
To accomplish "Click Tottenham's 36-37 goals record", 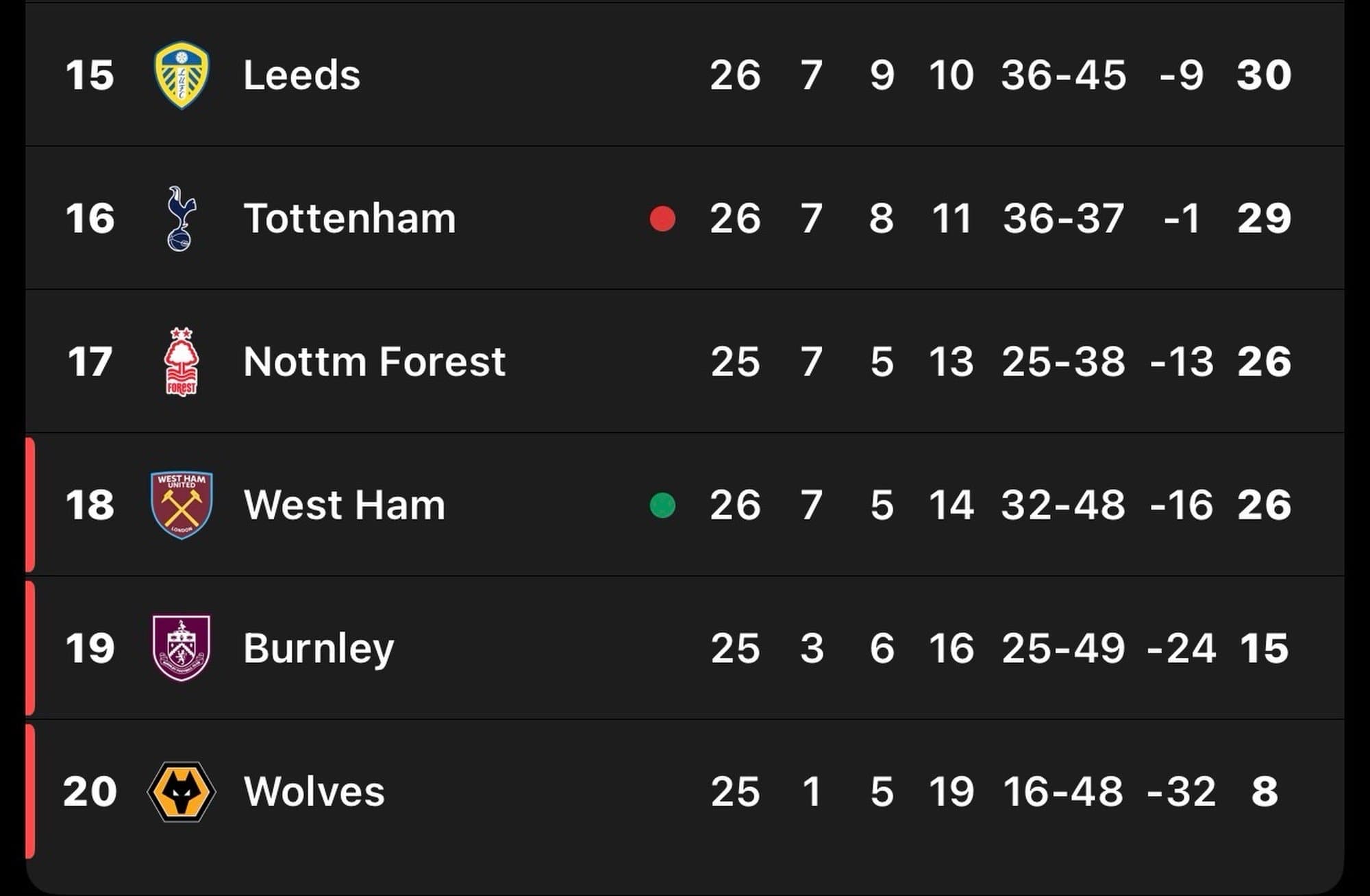I will tap(1063, 219).
